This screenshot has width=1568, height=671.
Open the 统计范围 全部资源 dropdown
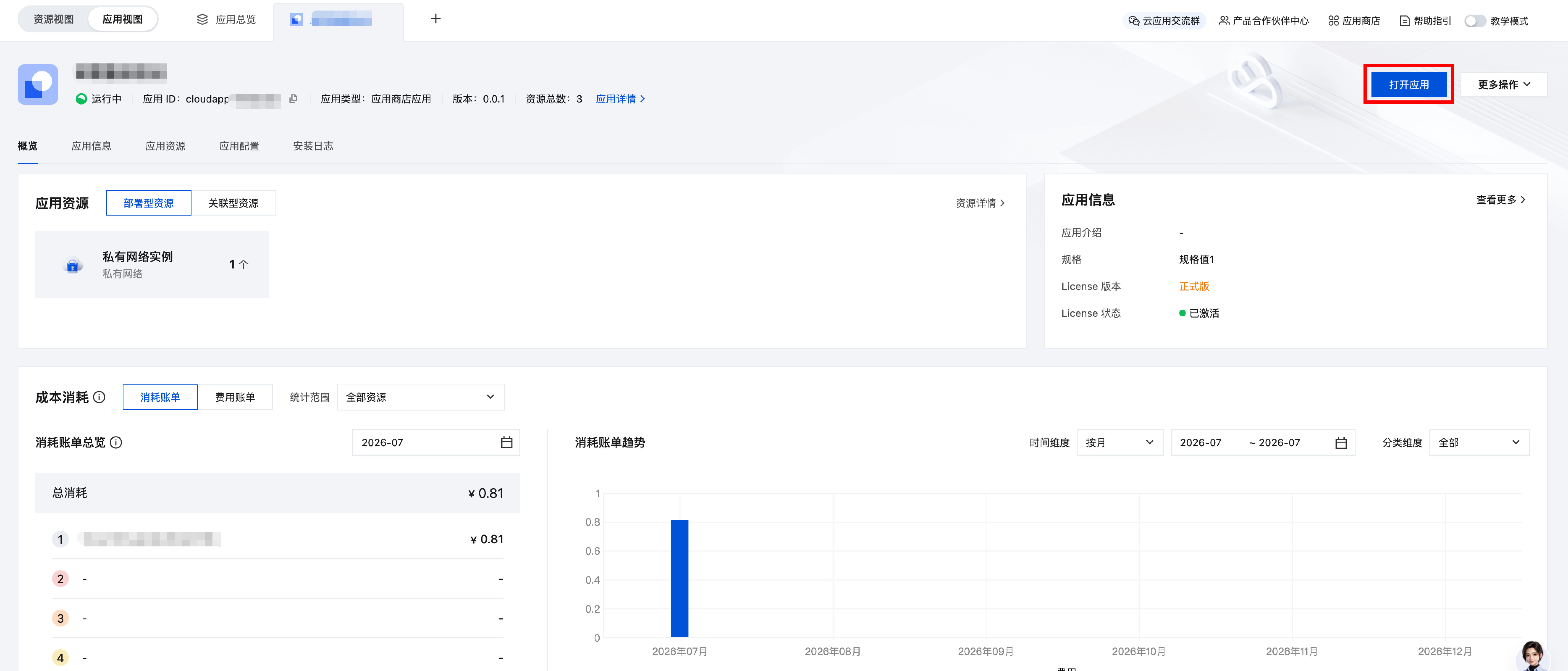tap(421, 397)
